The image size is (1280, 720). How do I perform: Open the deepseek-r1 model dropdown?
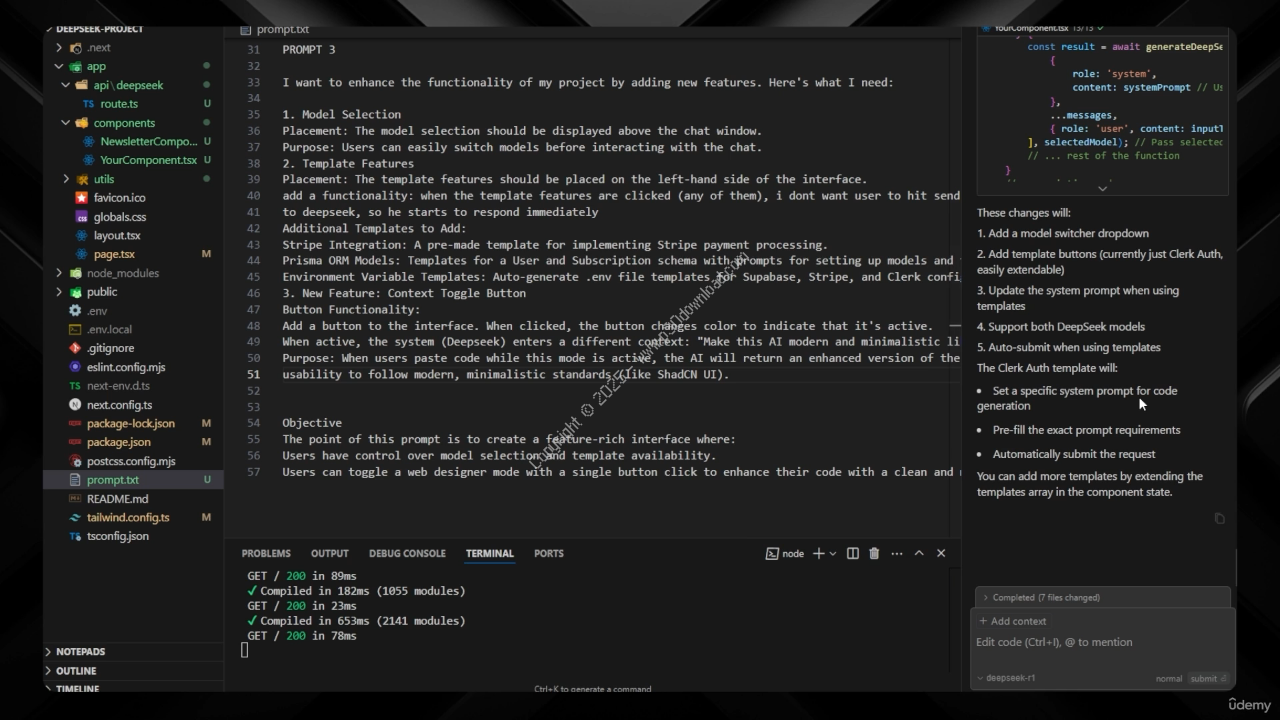pyautogui.click(x=1005, y=678)
